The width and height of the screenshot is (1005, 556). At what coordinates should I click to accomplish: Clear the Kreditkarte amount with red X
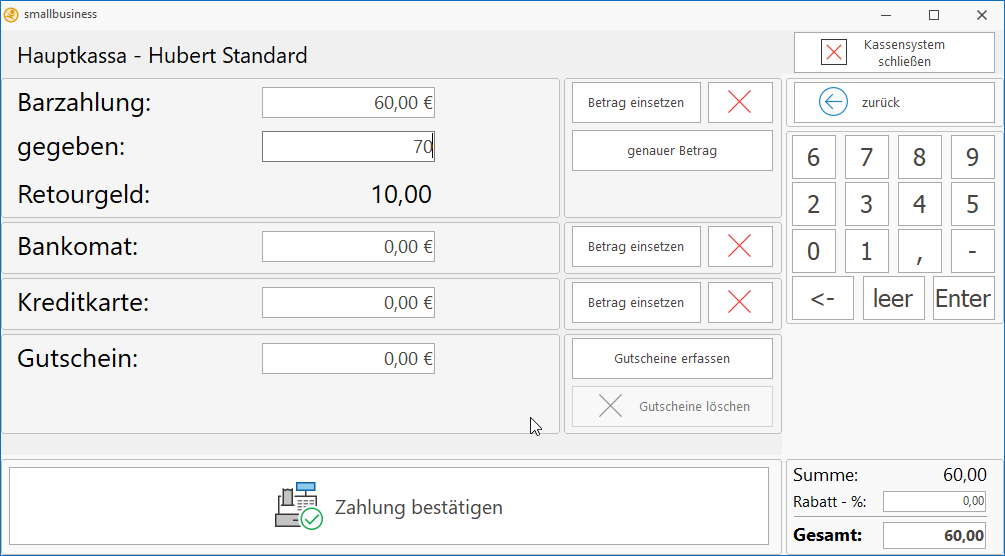coord(740,302)
